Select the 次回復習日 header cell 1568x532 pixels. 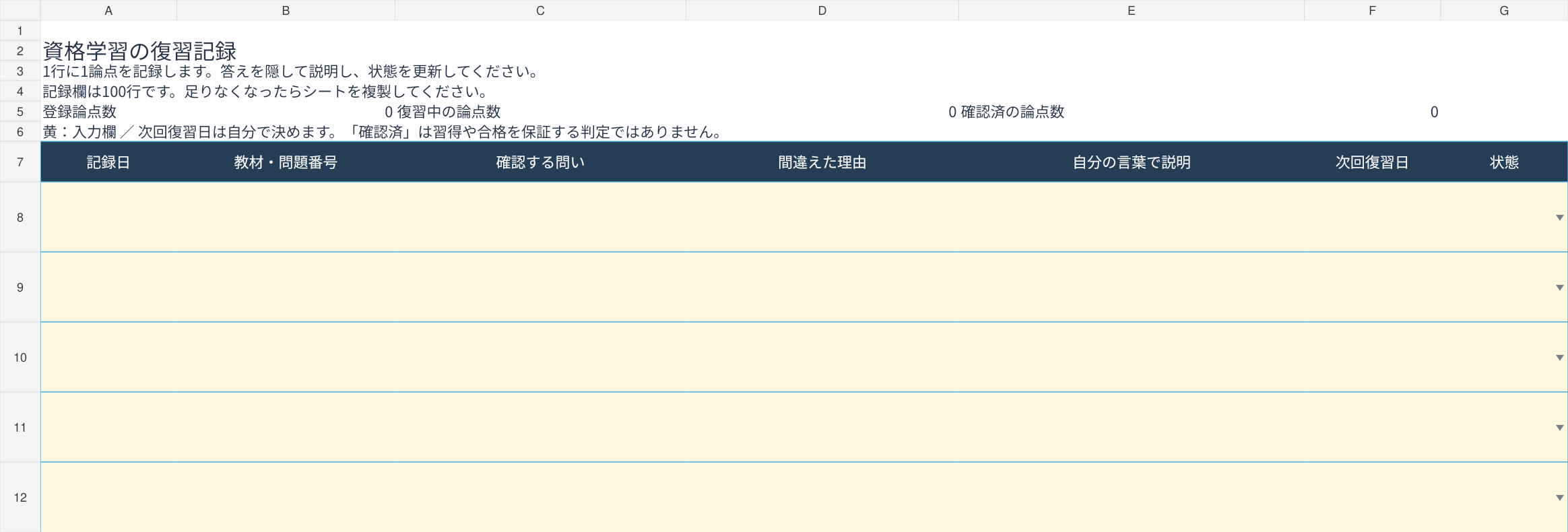point(1372,162)
